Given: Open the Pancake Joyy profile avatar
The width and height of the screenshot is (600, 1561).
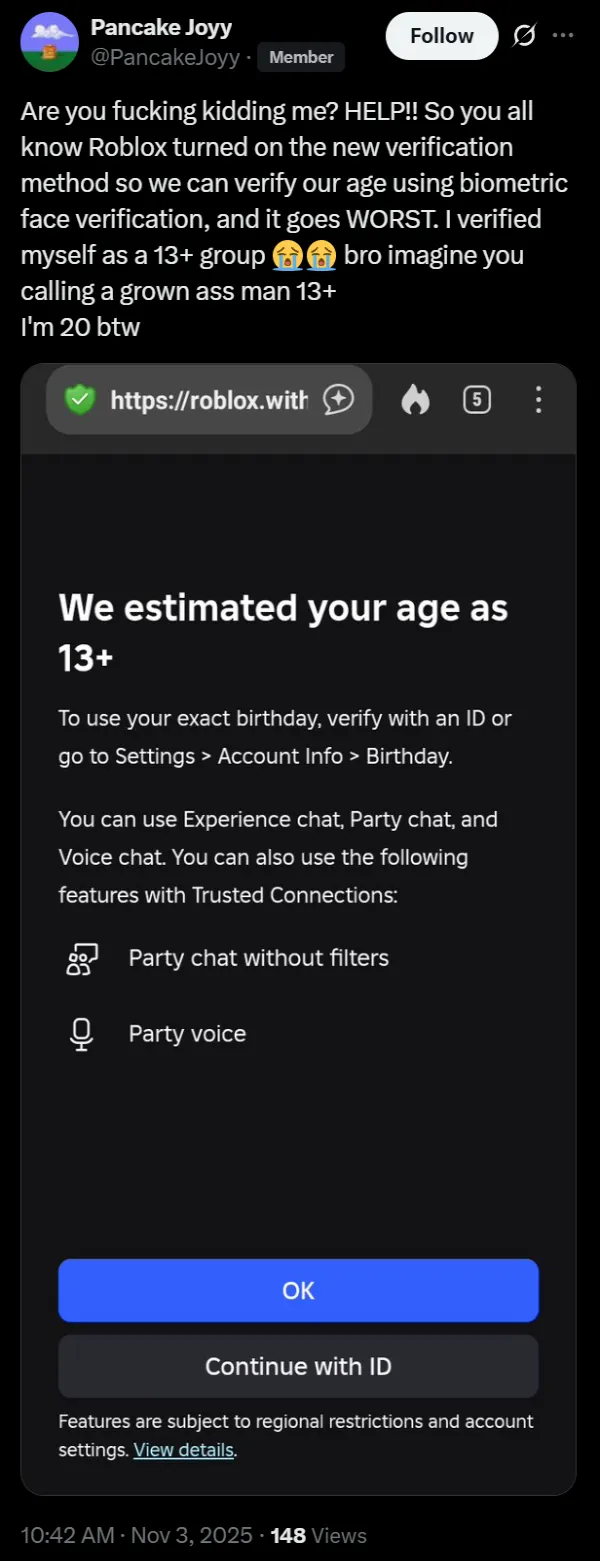Looking at the screenshot, I should (x=49, y=42).
